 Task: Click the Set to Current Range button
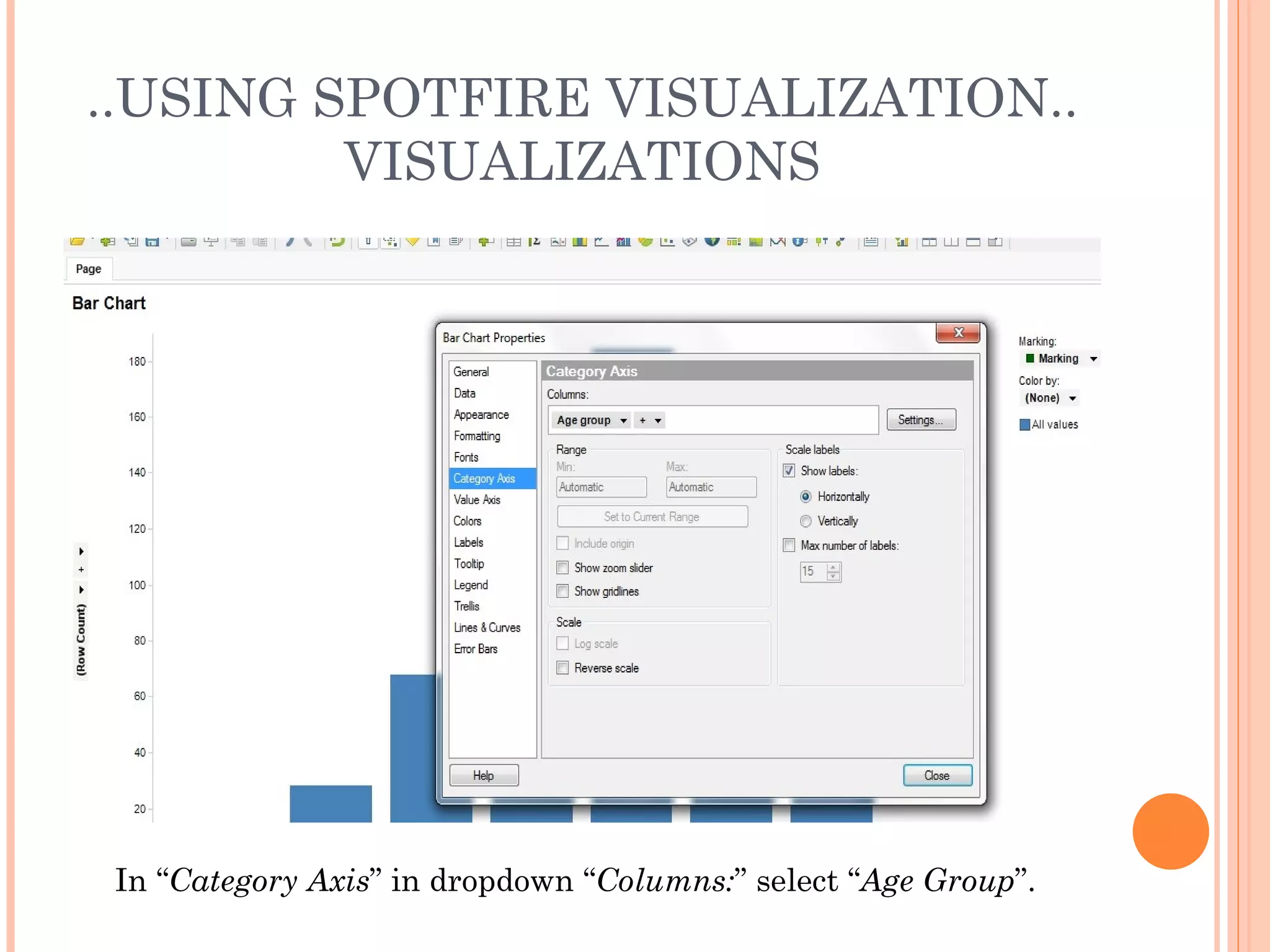pyautogui.click(x=652, y=516)
